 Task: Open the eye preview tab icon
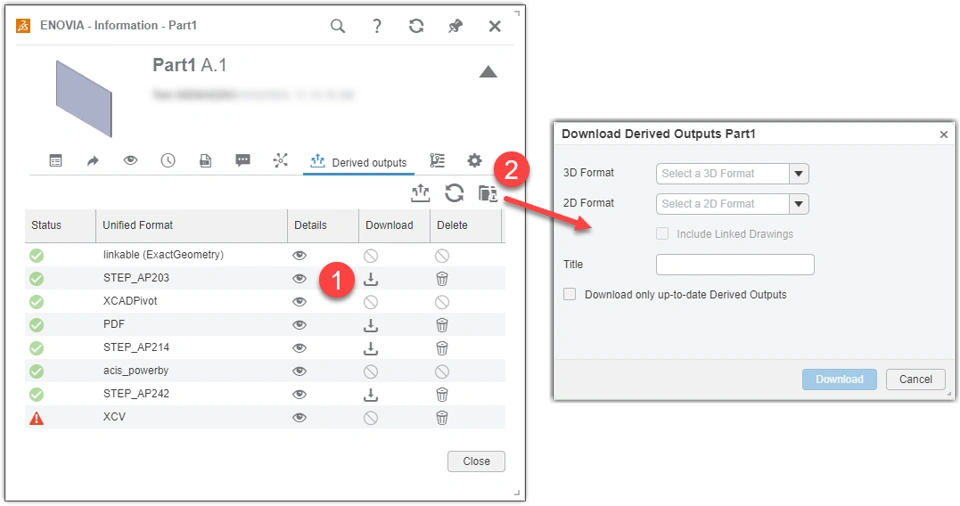[x=130, y=160]
